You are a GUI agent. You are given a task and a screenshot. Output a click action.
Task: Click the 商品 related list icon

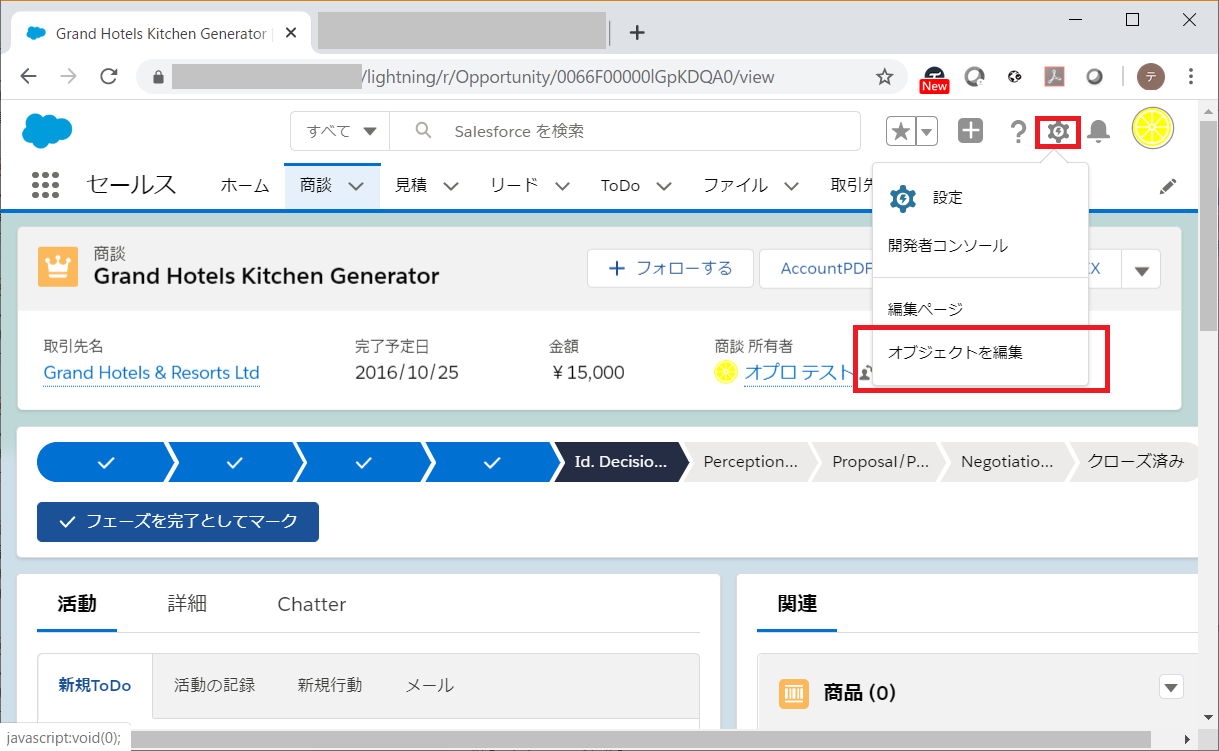click(794, 693)
